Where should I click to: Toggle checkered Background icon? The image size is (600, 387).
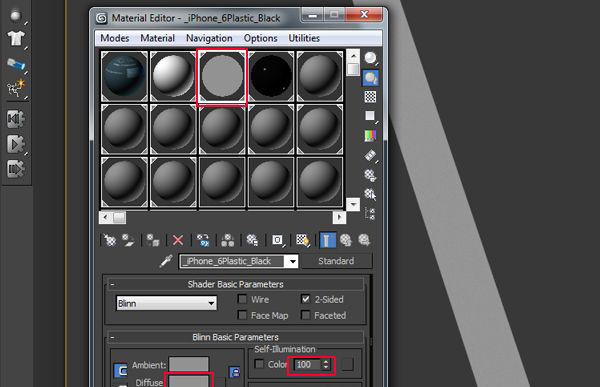click(370, 97)
